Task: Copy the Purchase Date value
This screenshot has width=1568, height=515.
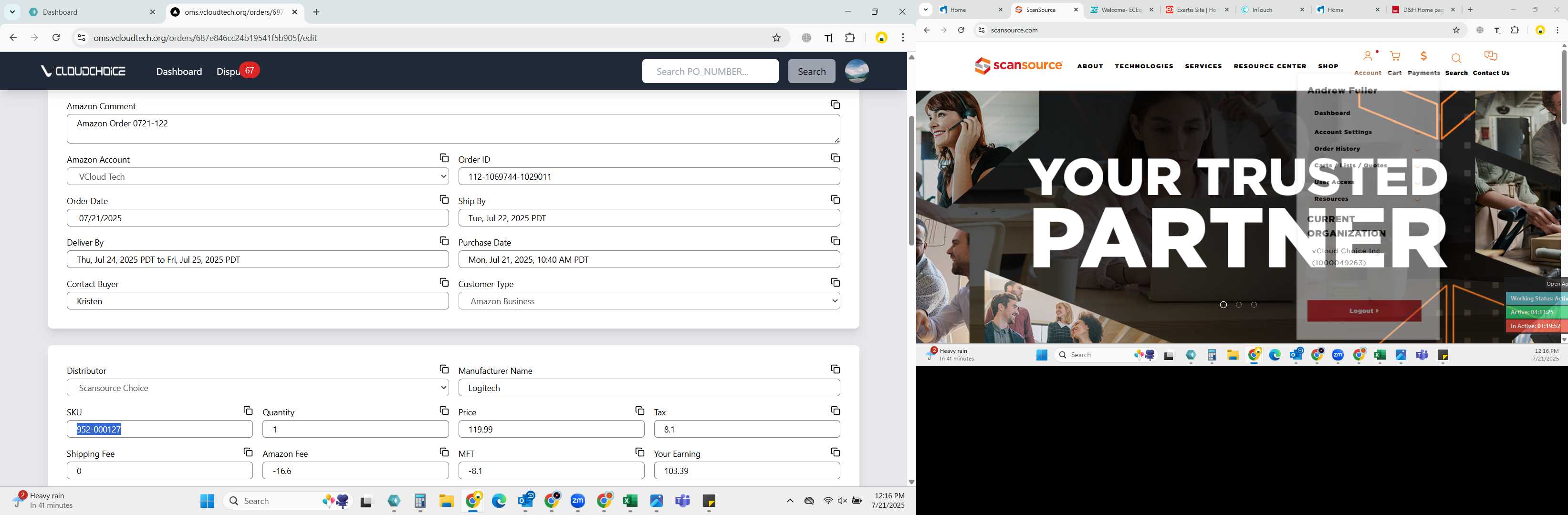Action: click(x=835, y=241)
